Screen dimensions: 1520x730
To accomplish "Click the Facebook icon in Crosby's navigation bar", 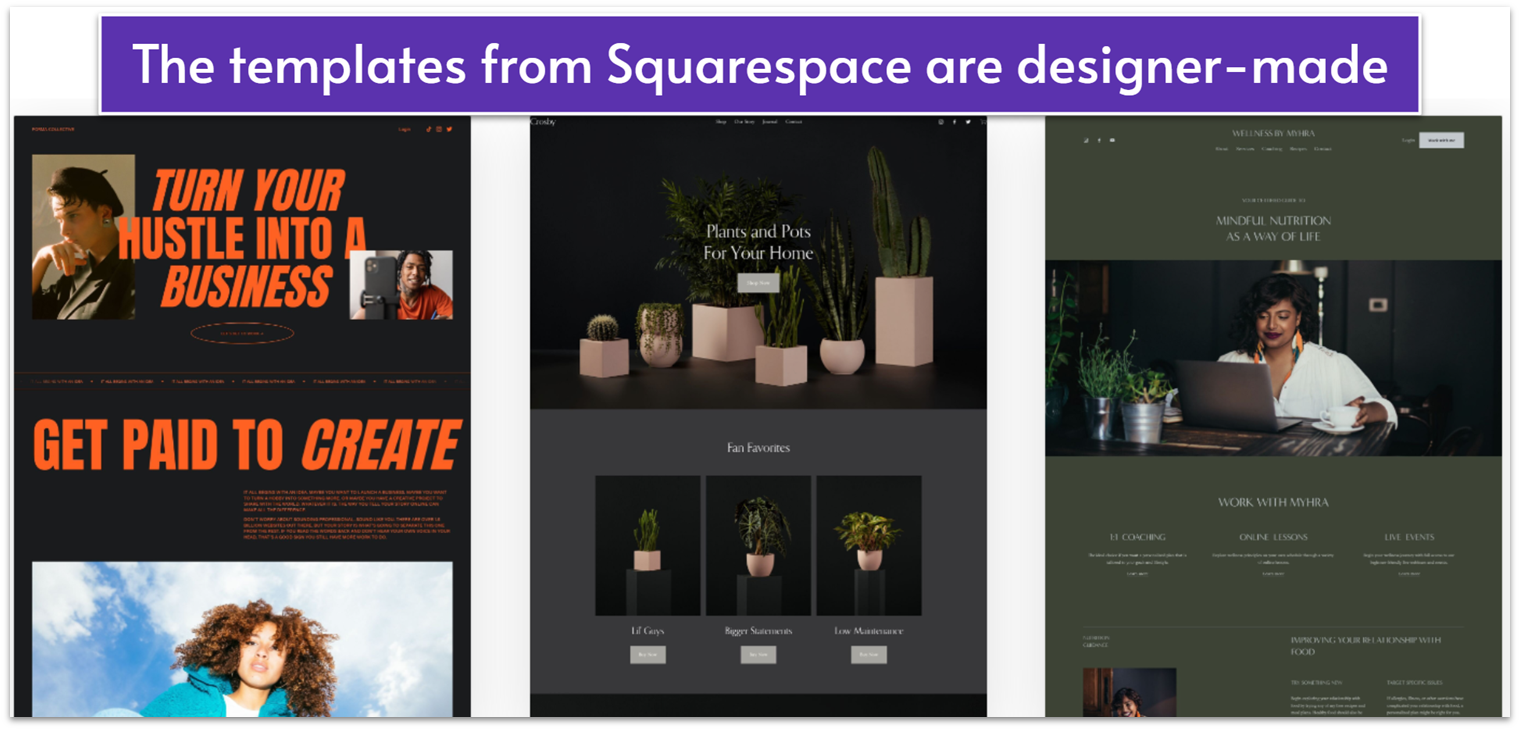I will 954,122.
